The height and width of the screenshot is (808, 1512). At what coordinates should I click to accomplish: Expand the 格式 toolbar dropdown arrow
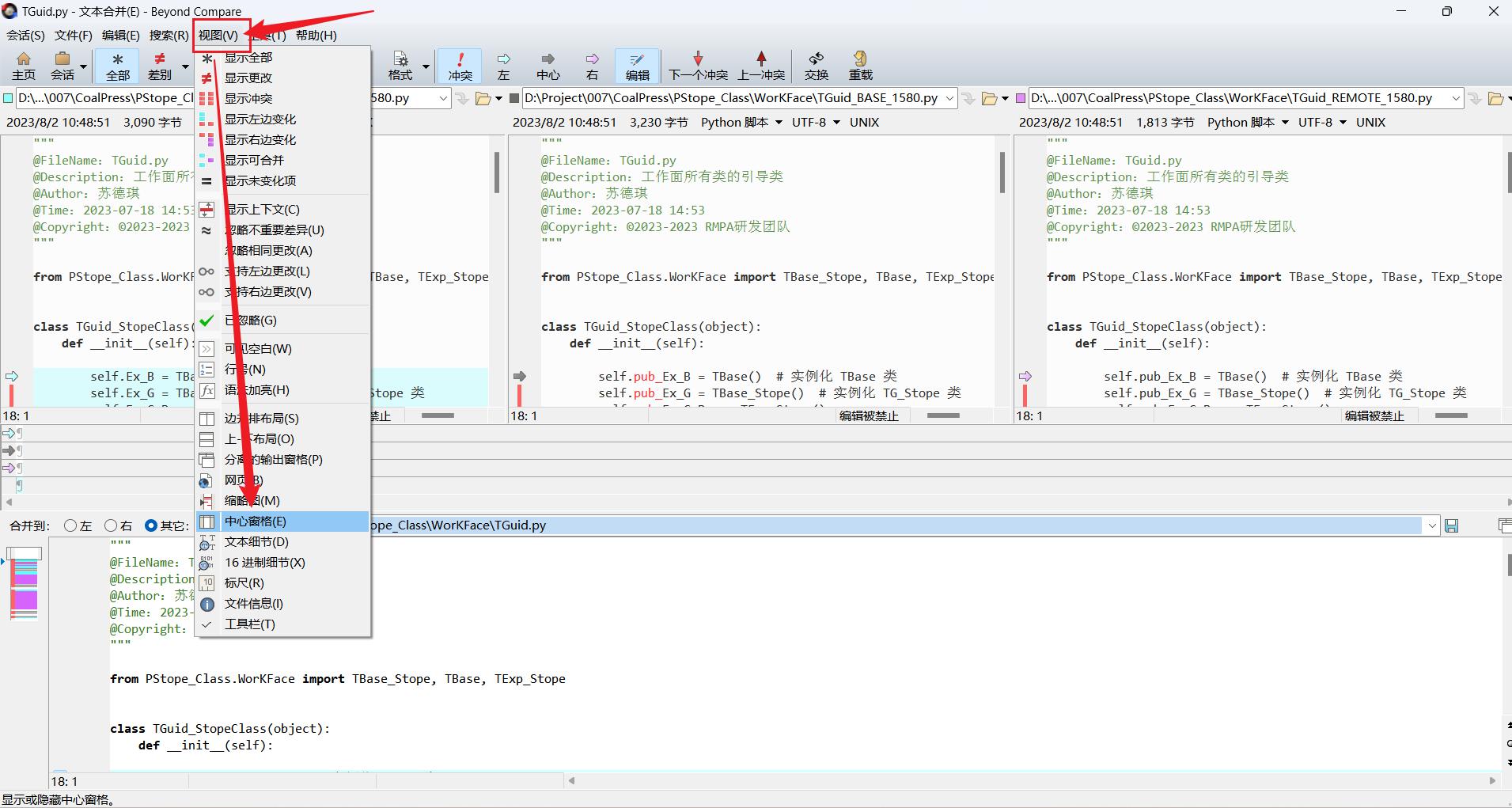point(426,66)
